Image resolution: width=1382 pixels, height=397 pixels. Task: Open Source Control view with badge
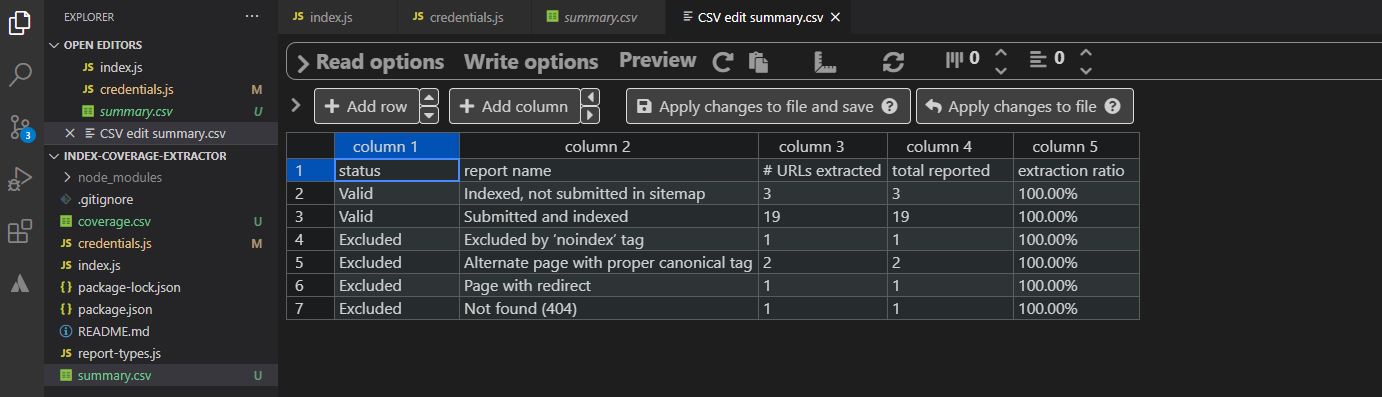click(21, 128)
